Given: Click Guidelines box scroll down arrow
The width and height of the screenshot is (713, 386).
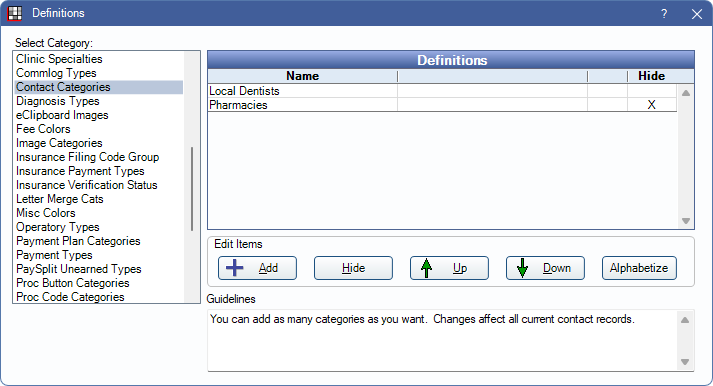Looking at the screenshot, I should (x=685, y=362).
